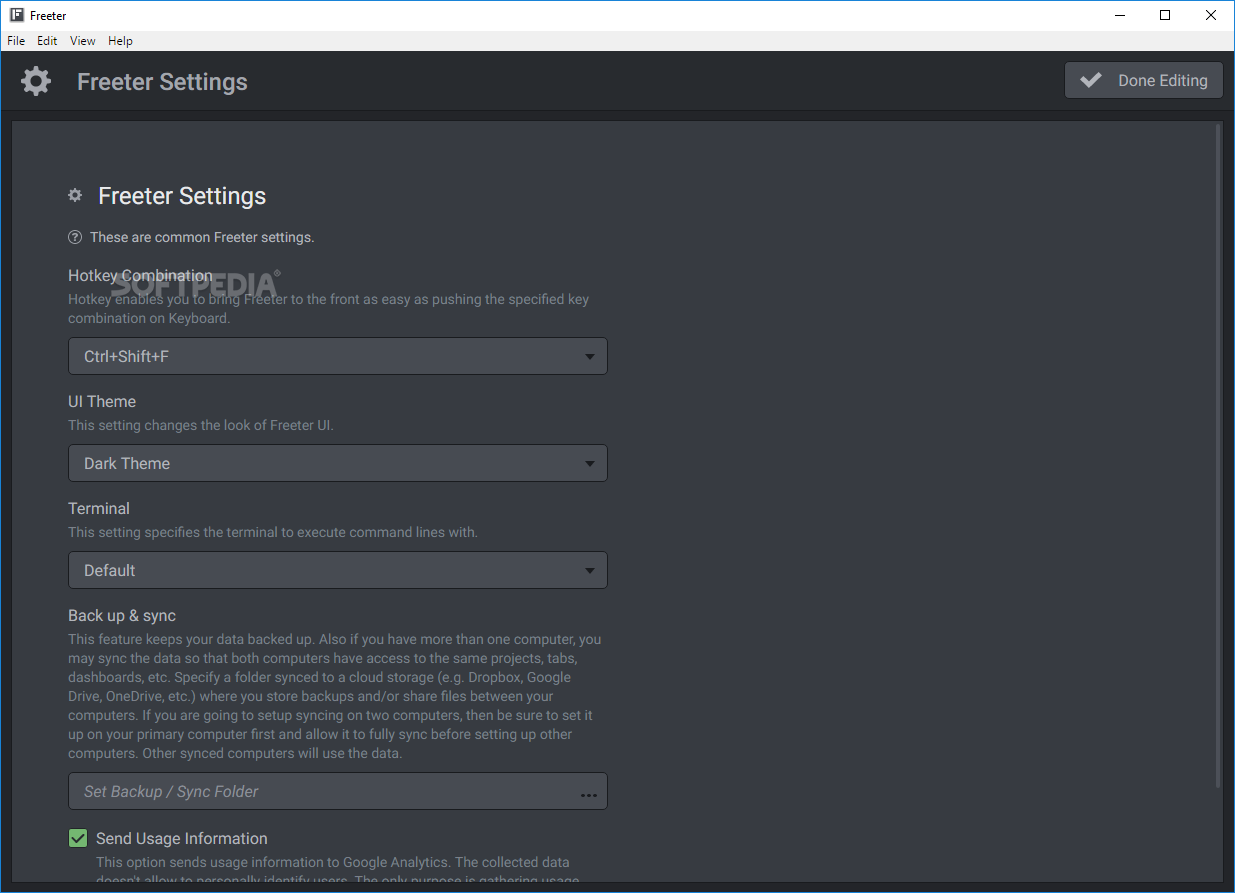Open the Terminal dropdown

pos(338,570)
